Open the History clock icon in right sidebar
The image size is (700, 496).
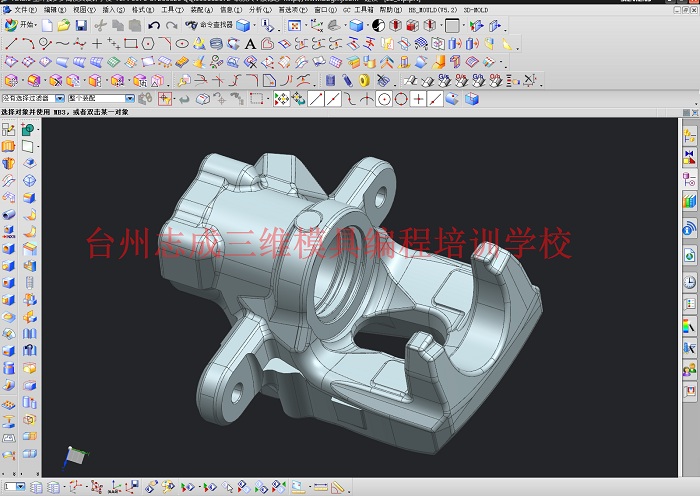(690, 282)
